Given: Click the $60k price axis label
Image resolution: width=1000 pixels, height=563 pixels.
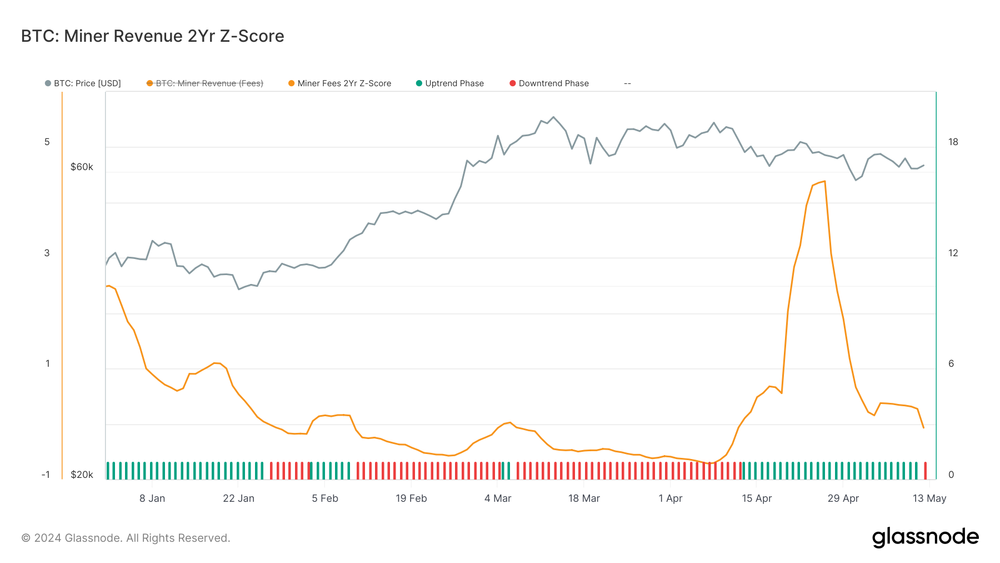Looking at the screenshot, I should pyautogui.click(x=82, y=167).
